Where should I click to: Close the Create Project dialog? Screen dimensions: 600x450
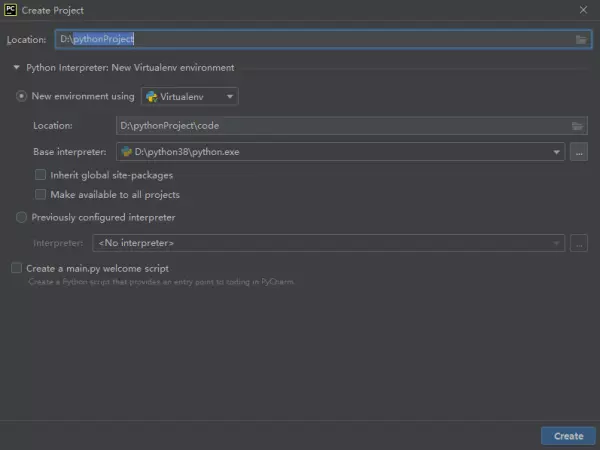coord(583,10)
